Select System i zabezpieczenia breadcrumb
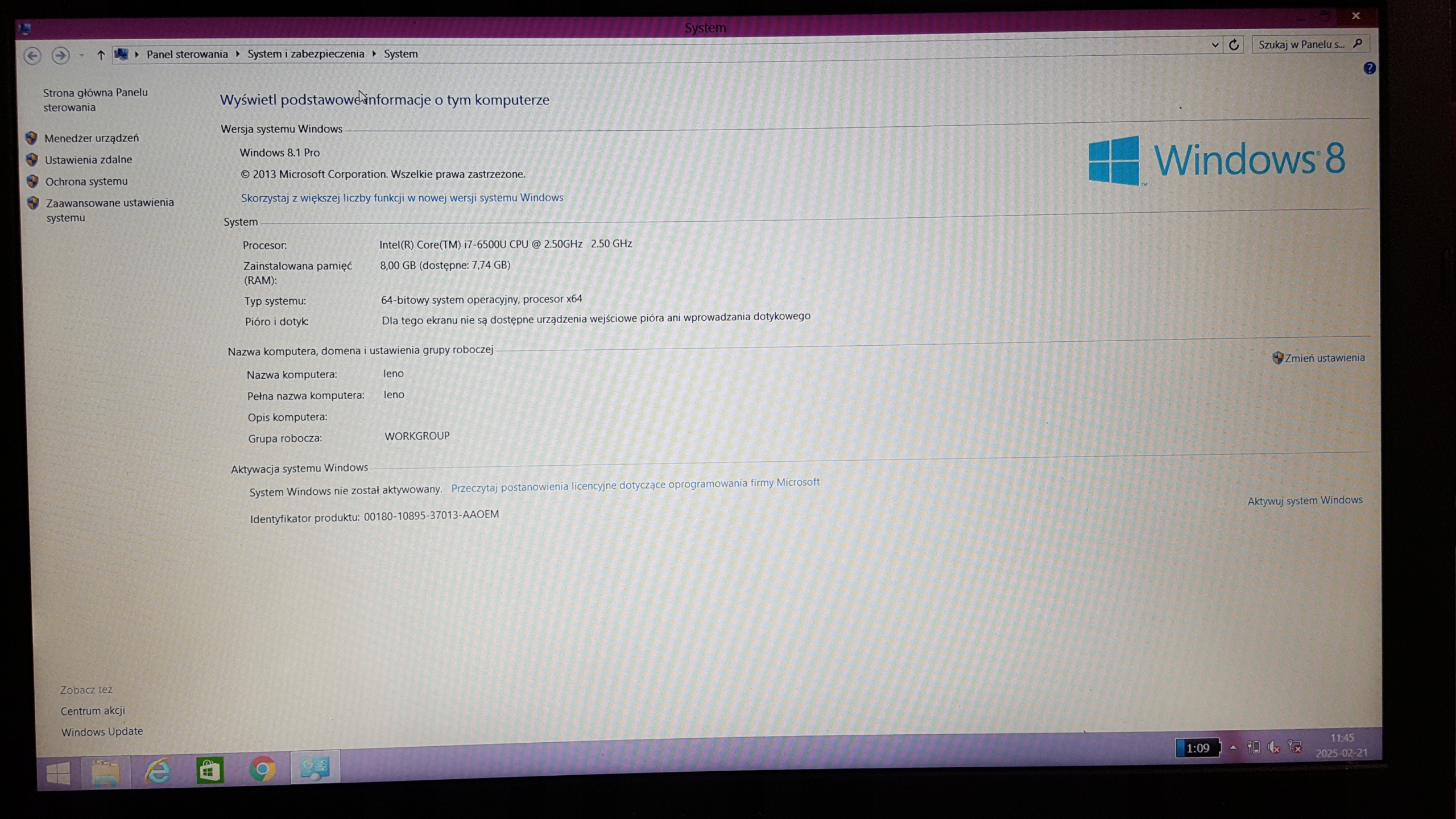This screenshot has height=819, width=1456. (x=305, y=54)
